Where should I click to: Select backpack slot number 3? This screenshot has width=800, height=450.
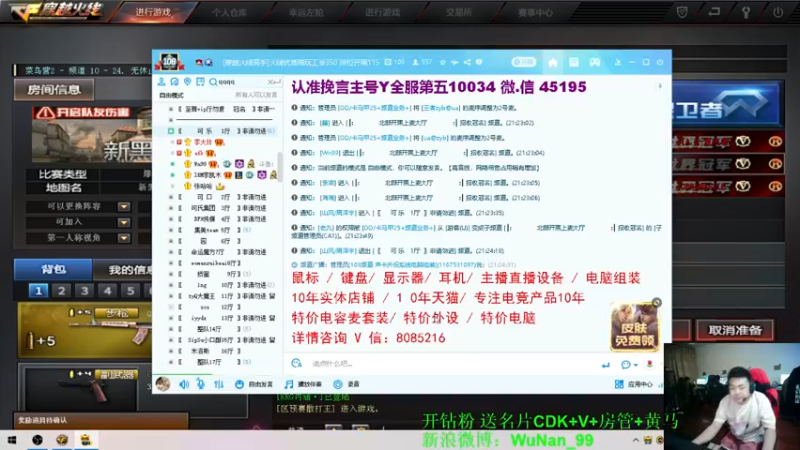pyautogui.click(x=84, y=291)
